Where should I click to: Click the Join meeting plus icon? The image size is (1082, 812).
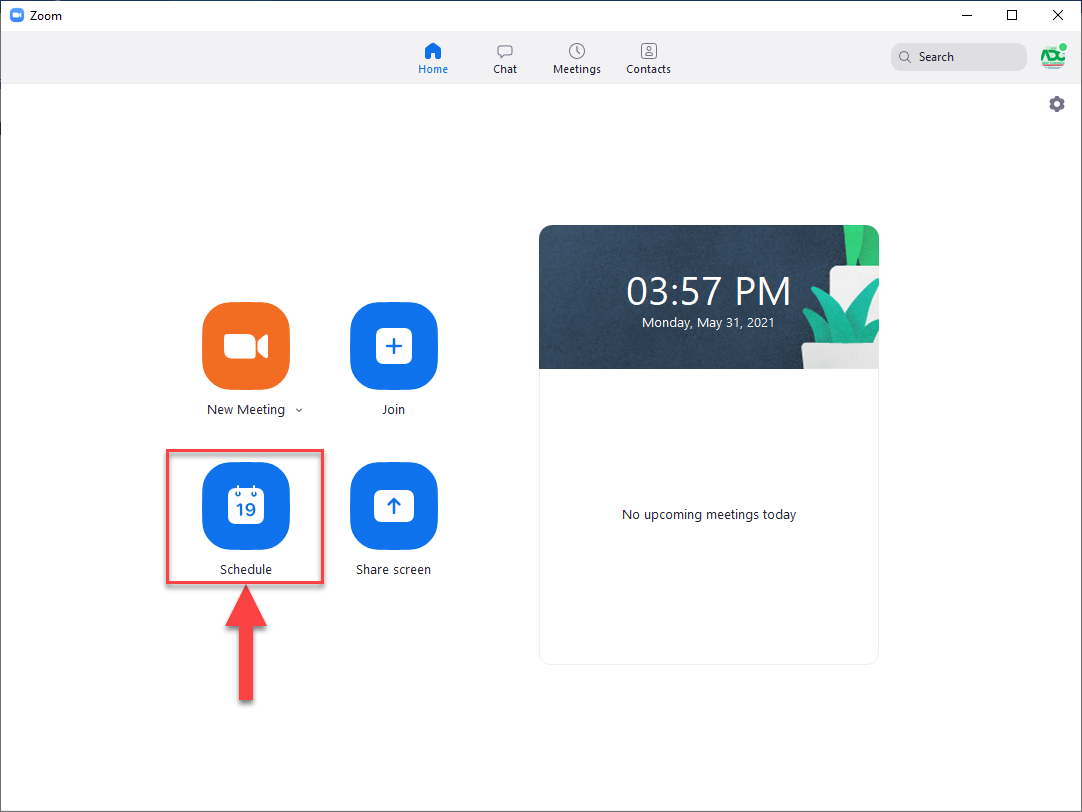(394, 346)
